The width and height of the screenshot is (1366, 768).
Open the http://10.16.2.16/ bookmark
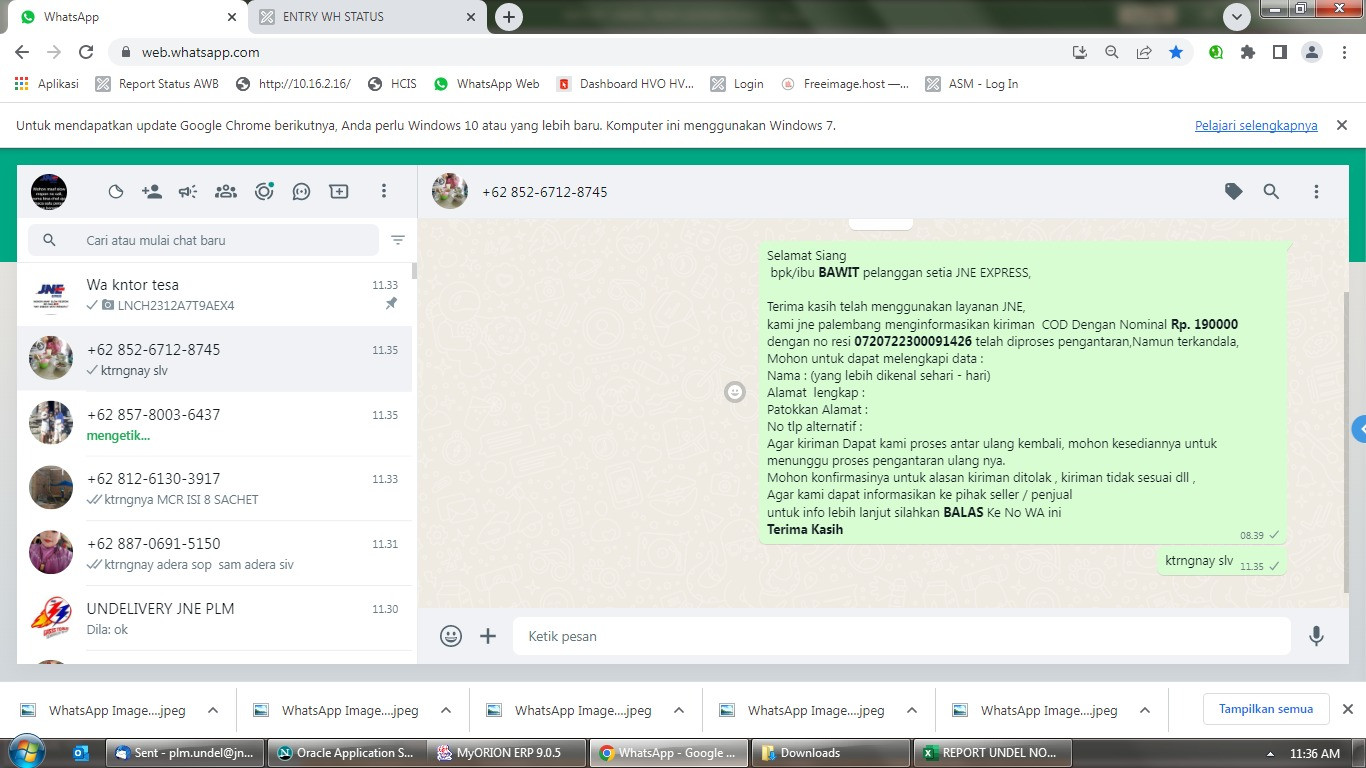pos(293,84)
